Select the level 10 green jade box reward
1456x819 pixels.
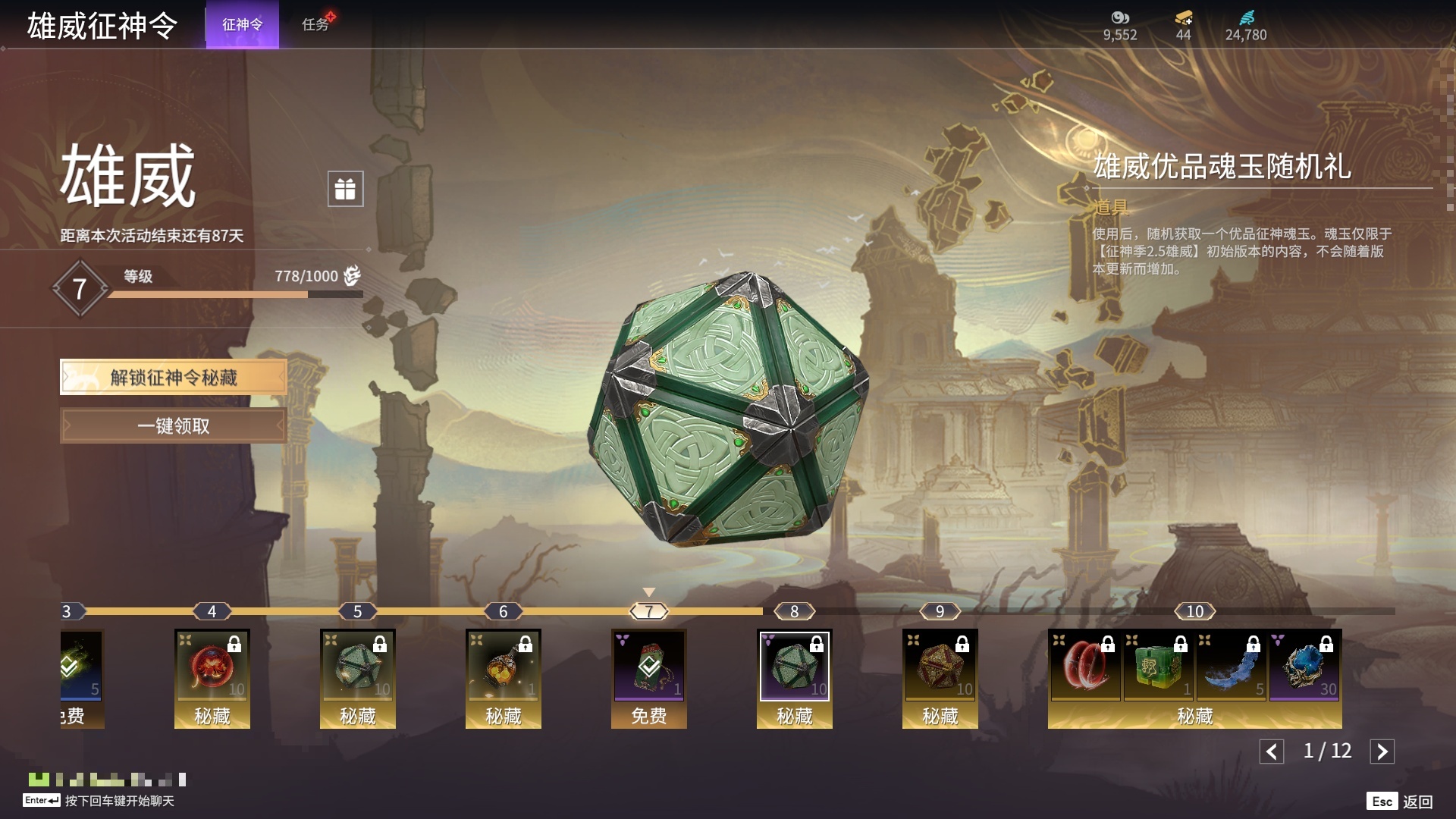click(x=1158, y=666)
